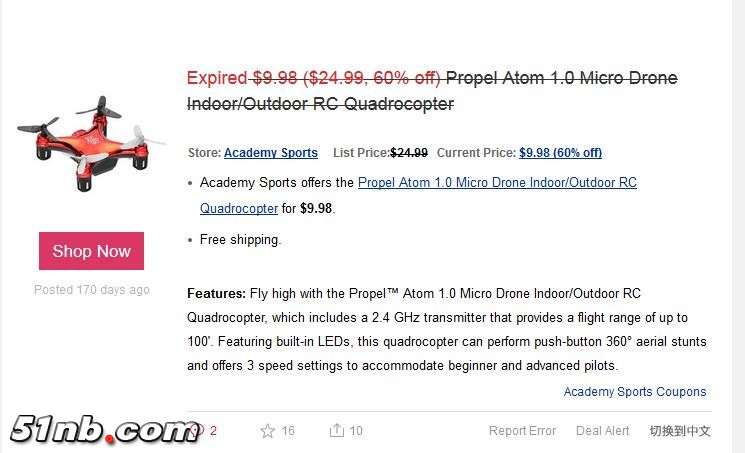Click Deal Alert
Image resolution: width=745 pixels, height=453 pixels.
603,431
